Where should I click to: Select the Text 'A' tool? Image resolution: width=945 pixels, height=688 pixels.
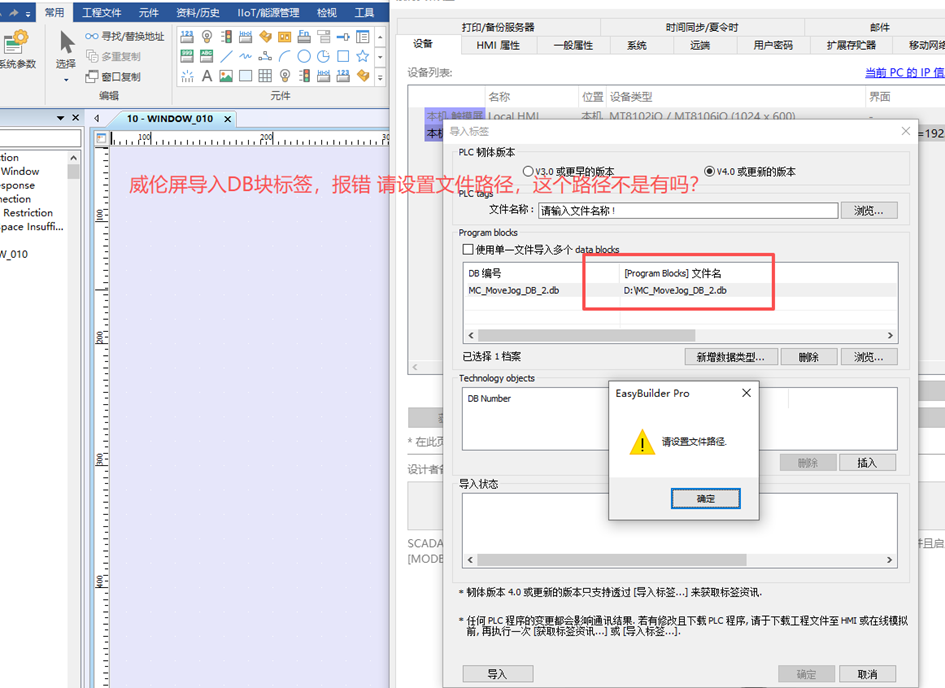(207, 76)
